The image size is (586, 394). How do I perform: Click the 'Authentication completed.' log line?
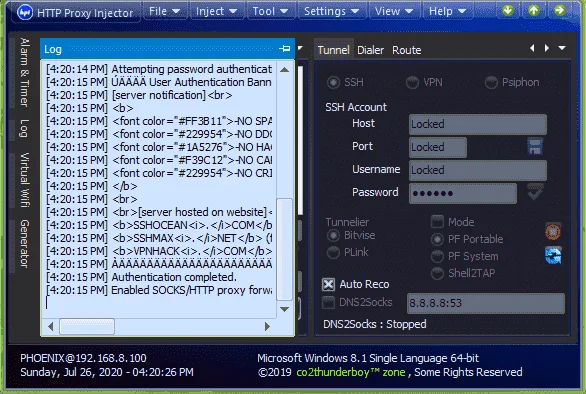coord(142,277)
